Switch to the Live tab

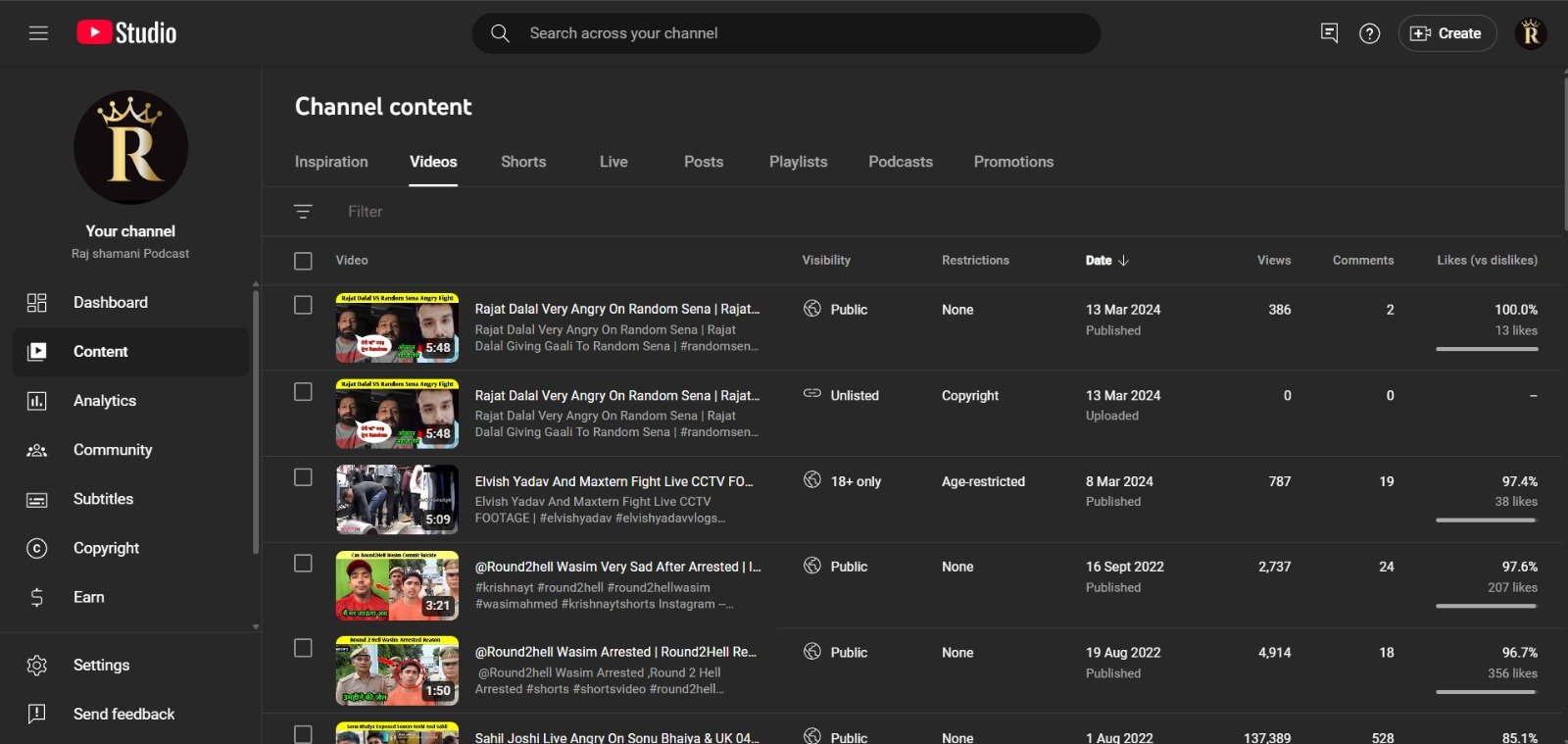click(613, 162)
